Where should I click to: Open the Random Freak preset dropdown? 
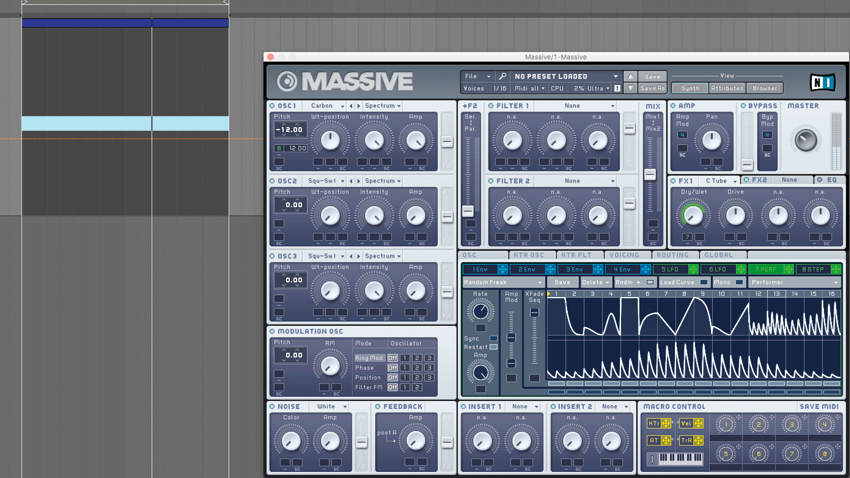[503, 282]
